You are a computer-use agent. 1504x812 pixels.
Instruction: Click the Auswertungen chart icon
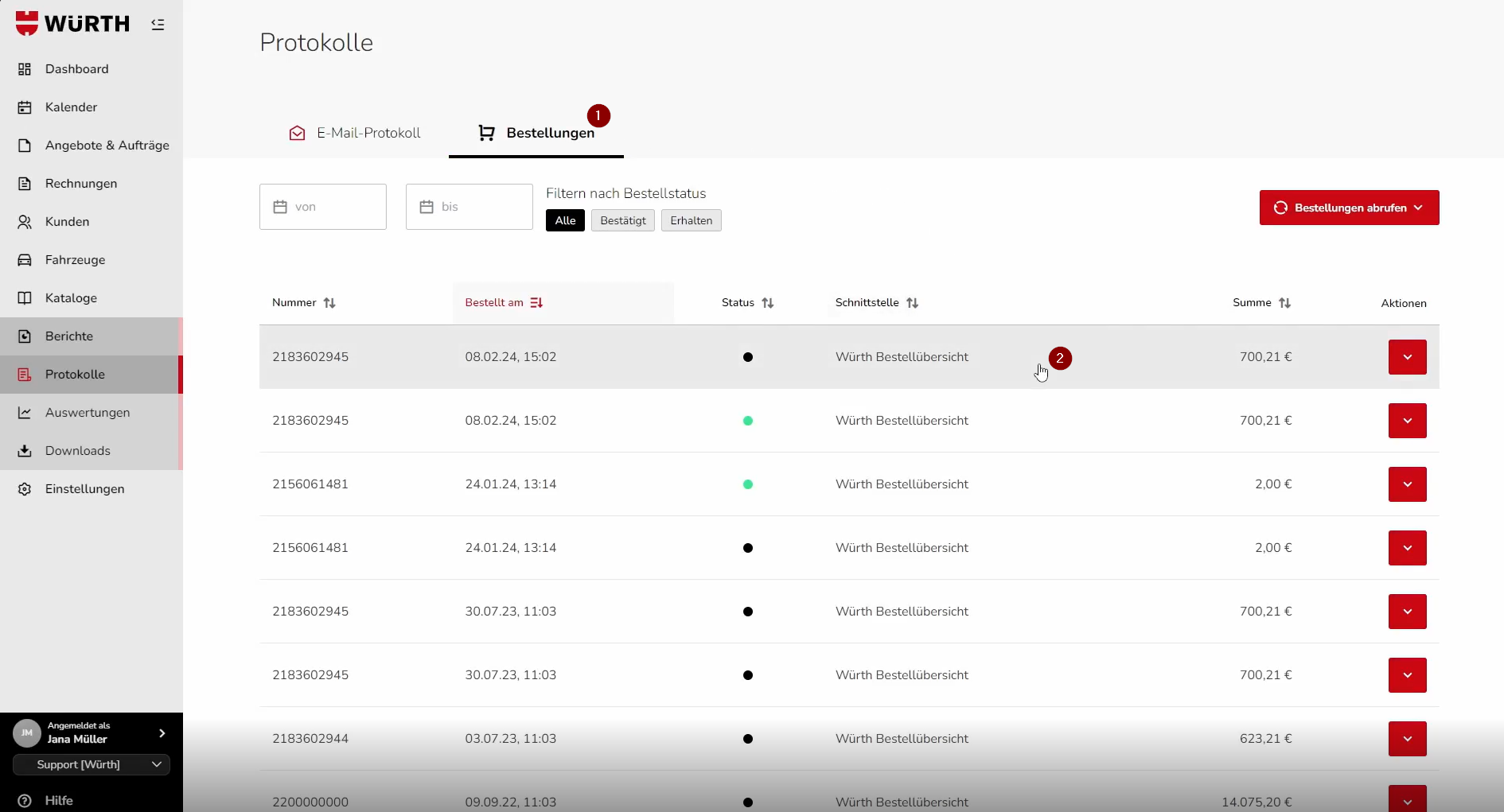(25, 413)
